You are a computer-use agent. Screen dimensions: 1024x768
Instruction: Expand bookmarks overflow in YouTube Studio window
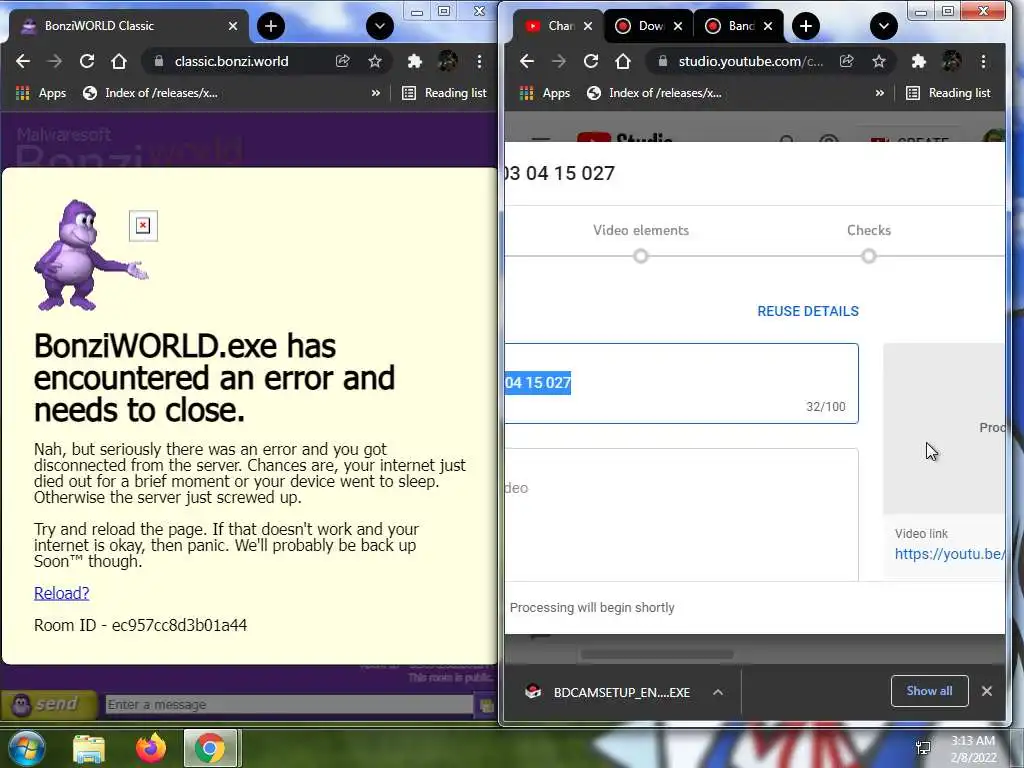(880, 93)
